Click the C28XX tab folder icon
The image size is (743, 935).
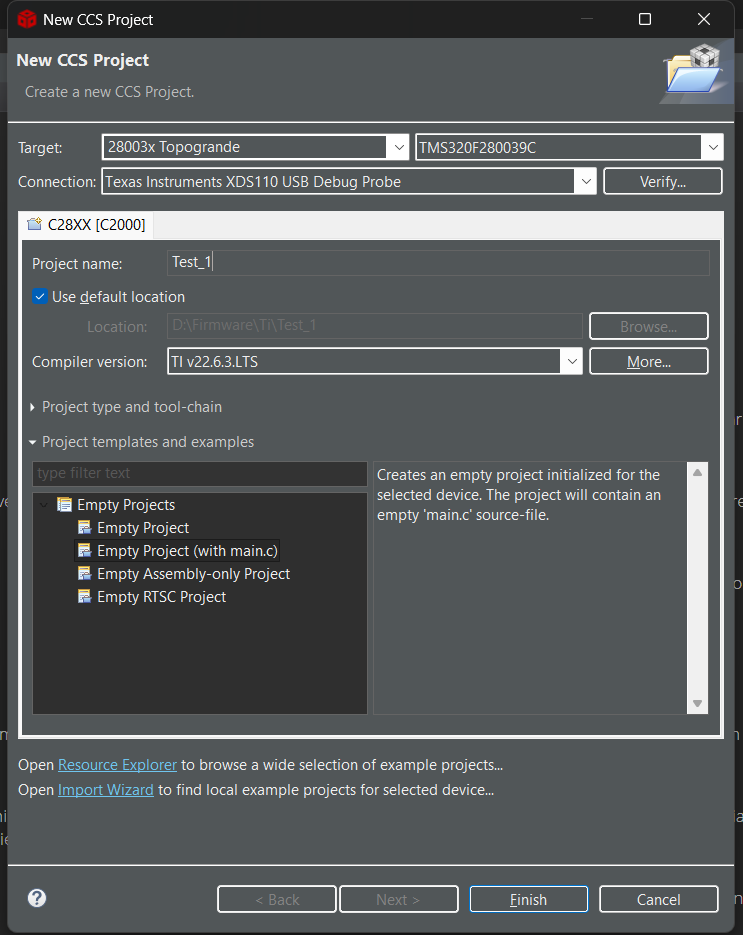click(x=35, y=224)
